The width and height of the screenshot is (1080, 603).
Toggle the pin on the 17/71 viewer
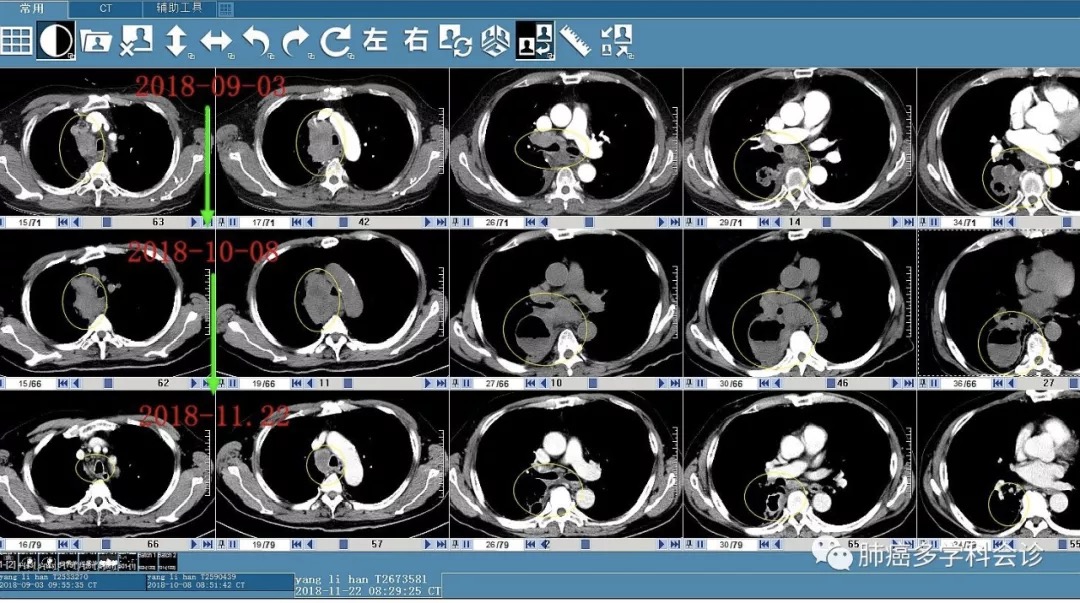222,221
